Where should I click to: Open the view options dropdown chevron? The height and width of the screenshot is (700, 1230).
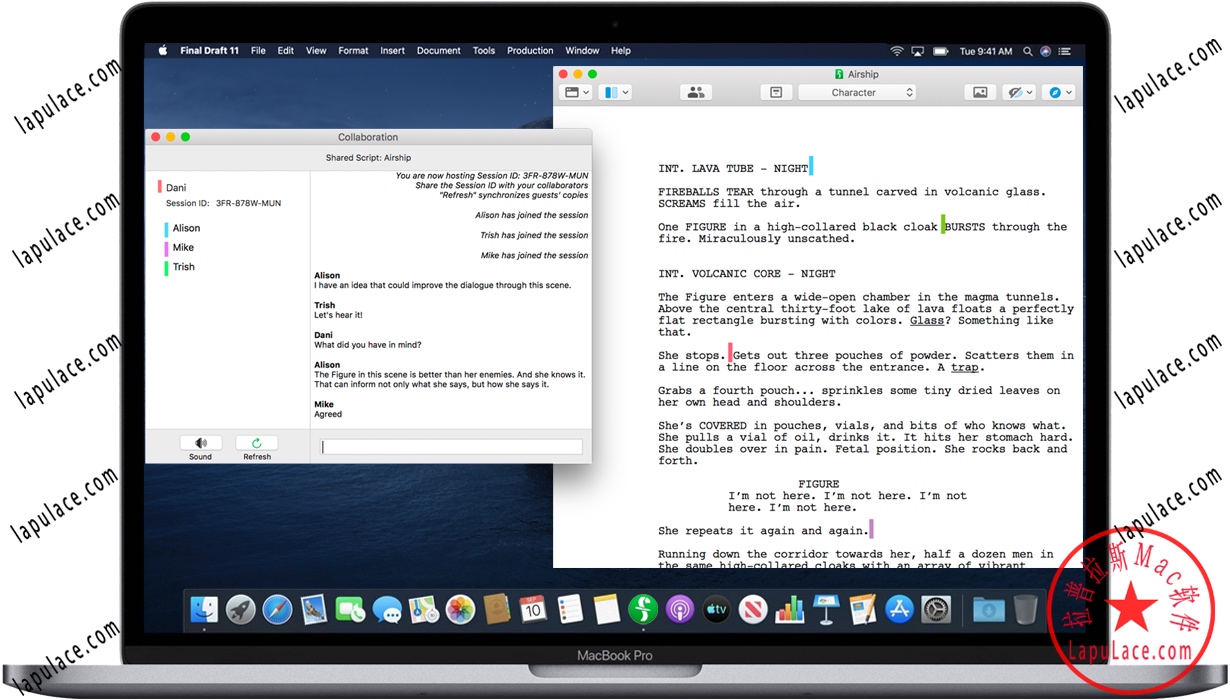tap(588, 91)
